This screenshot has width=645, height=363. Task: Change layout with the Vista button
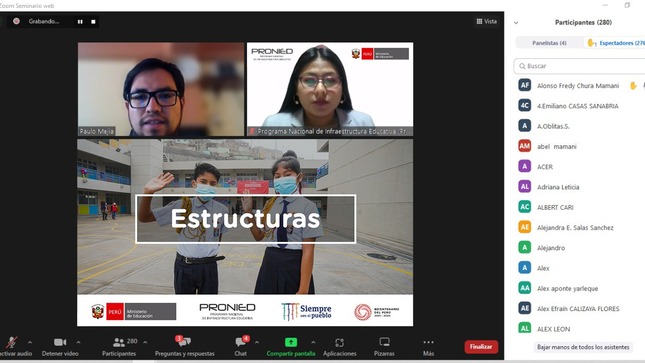487,21
